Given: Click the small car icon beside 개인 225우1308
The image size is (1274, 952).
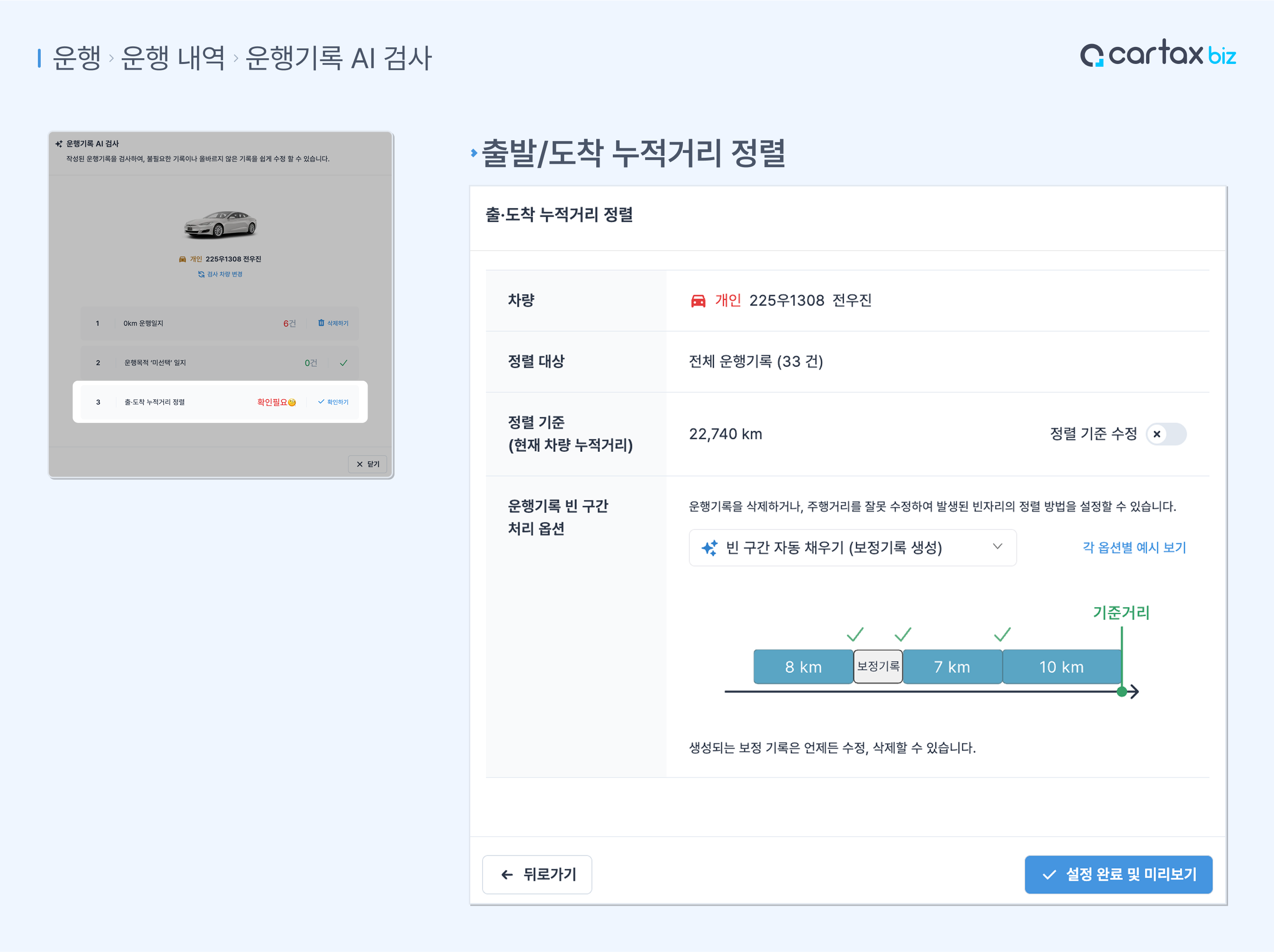Looking at the screenshot, I should [x=183, y=259].
